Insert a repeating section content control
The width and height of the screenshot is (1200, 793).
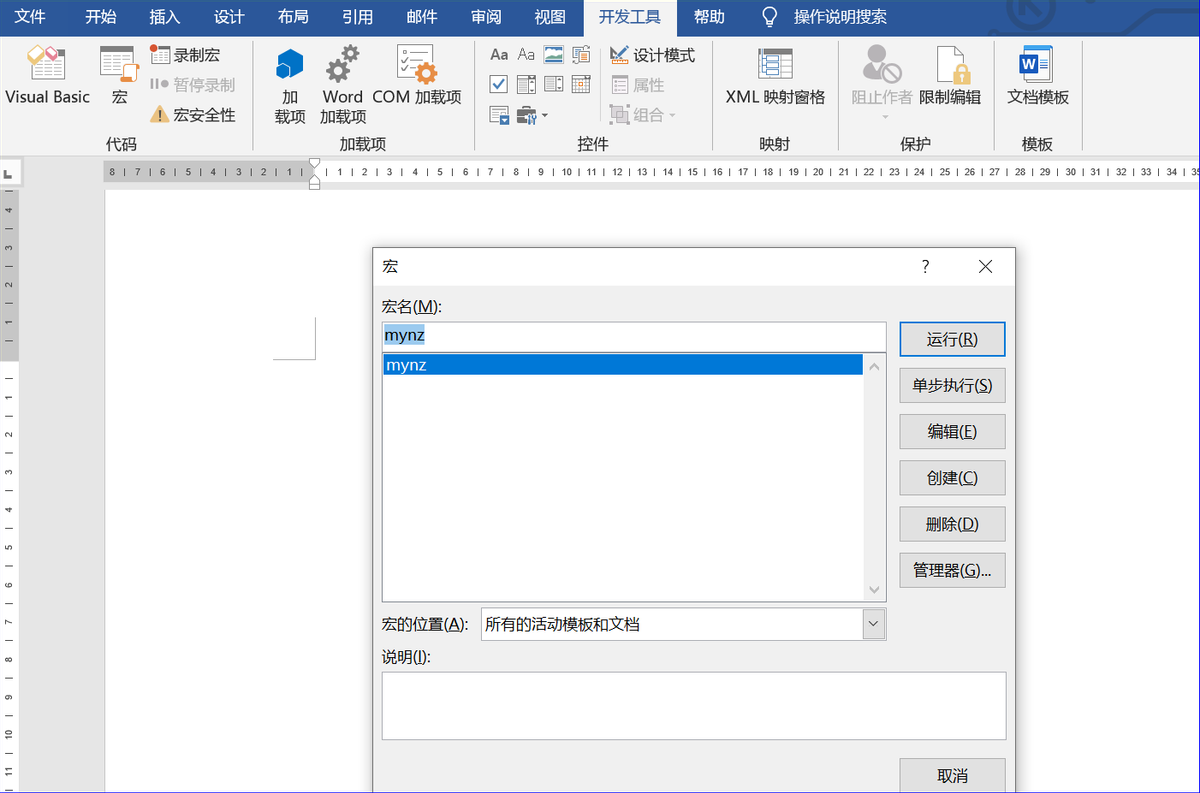(x=500, y=115)
